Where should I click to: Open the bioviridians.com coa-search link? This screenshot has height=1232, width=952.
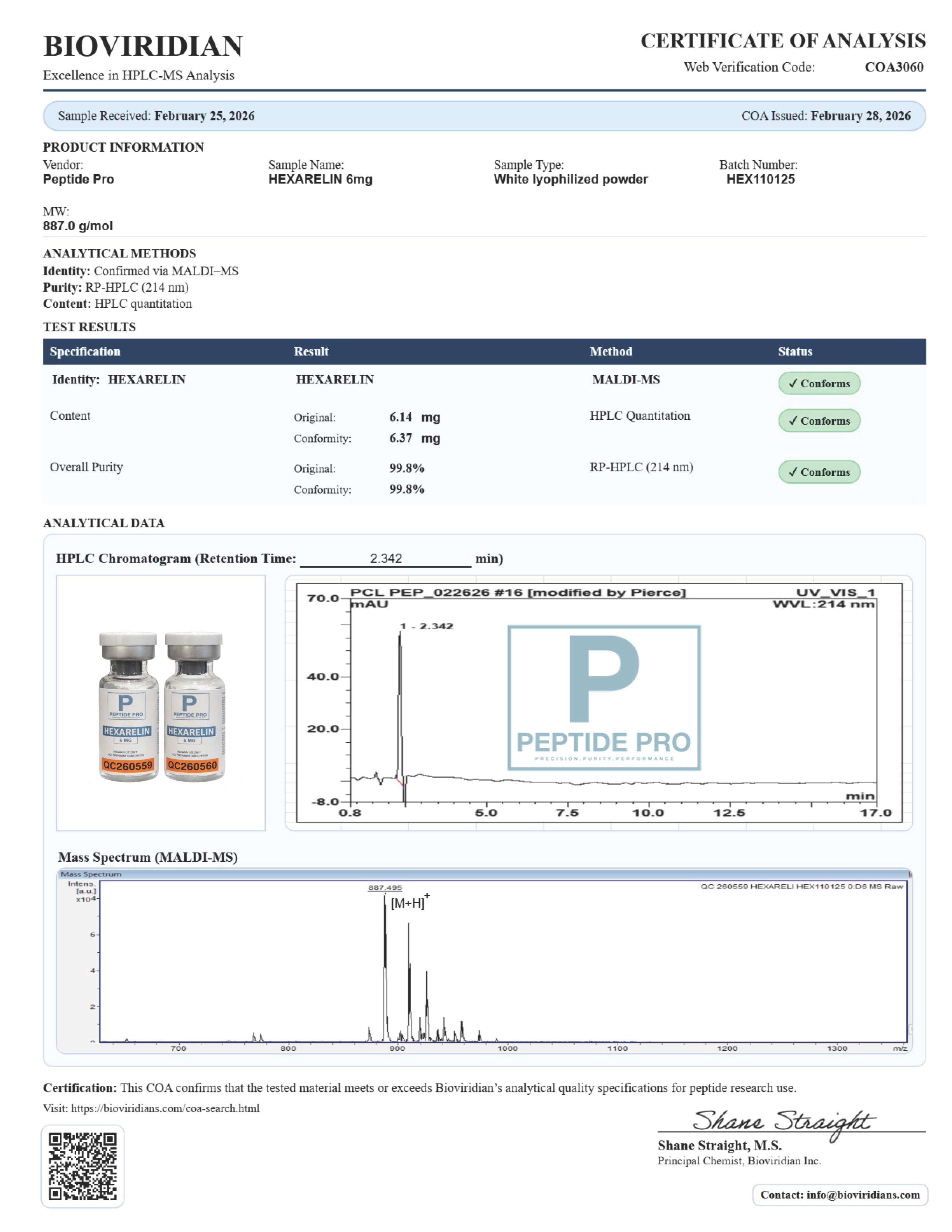click(x=165, y=1108)
